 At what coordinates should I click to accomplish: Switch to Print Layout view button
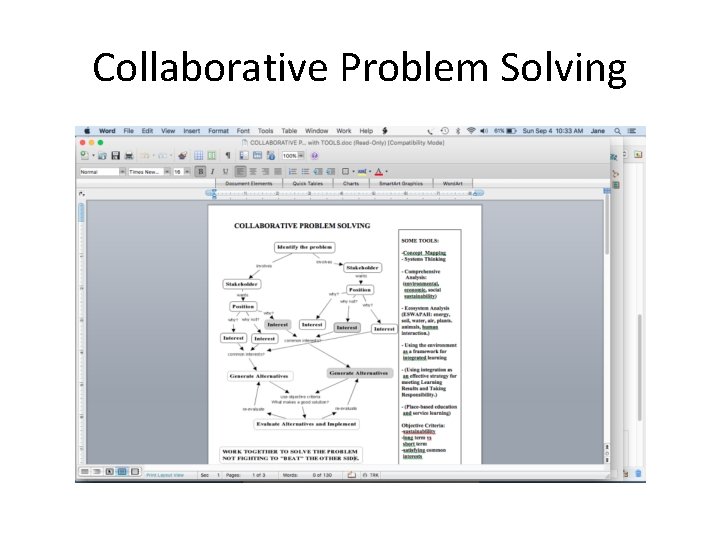(x=122, y=472)
